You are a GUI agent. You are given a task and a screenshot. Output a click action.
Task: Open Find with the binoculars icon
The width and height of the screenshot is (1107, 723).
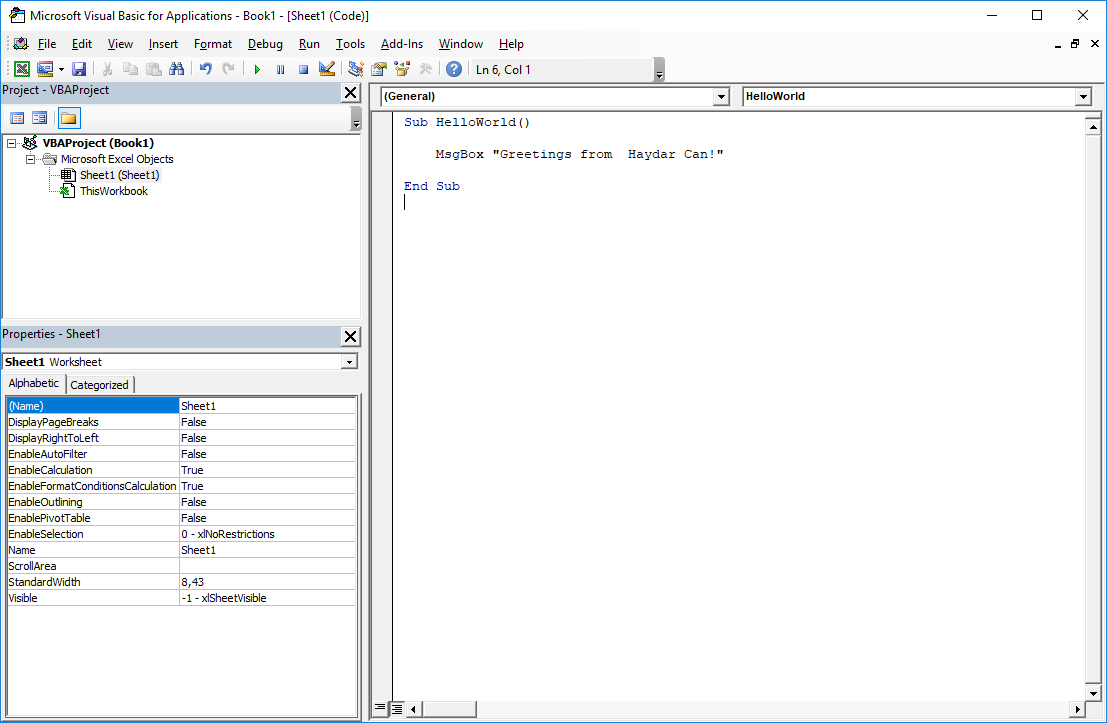coord(176,69)
